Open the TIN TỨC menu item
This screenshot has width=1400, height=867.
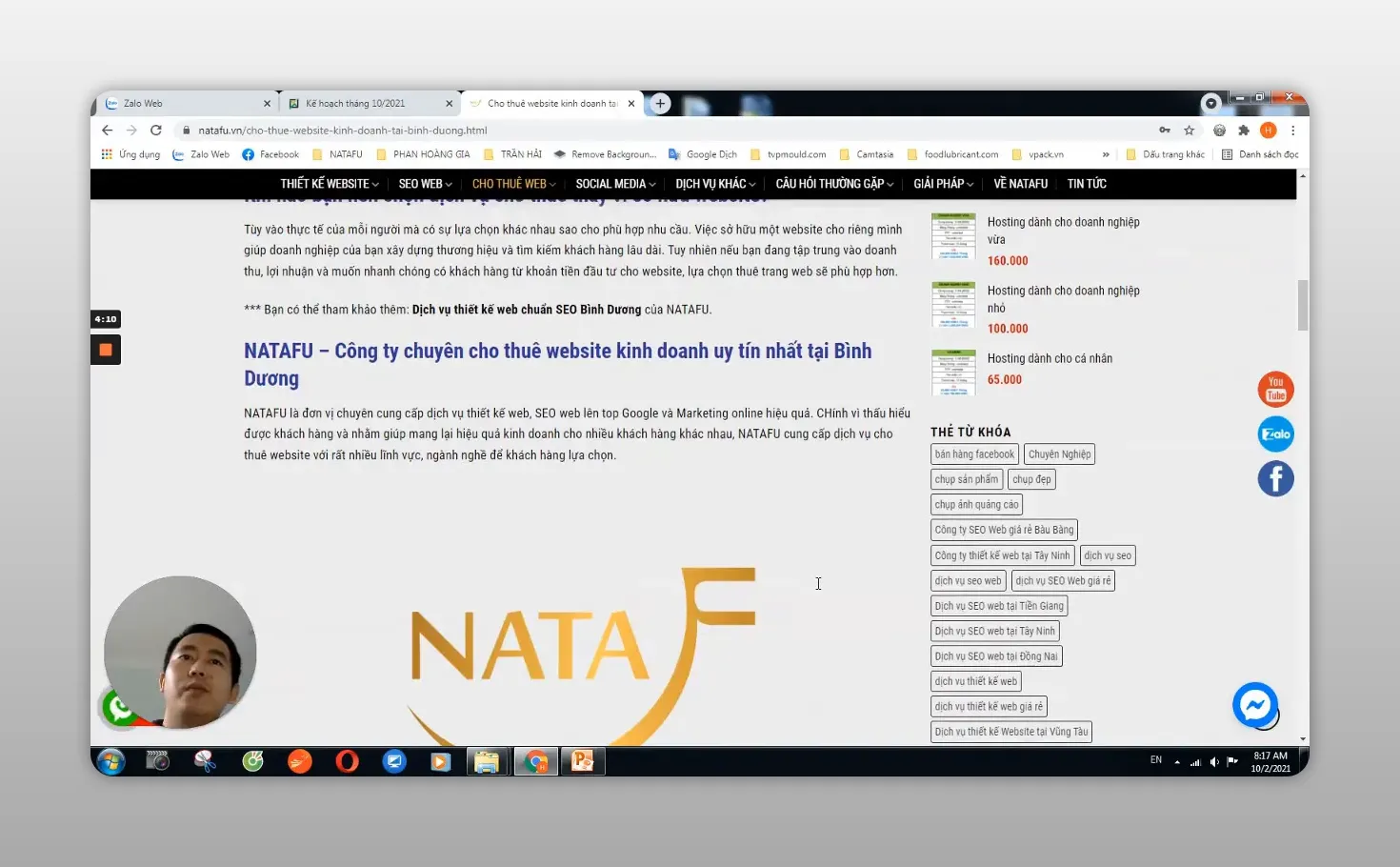1087,184
